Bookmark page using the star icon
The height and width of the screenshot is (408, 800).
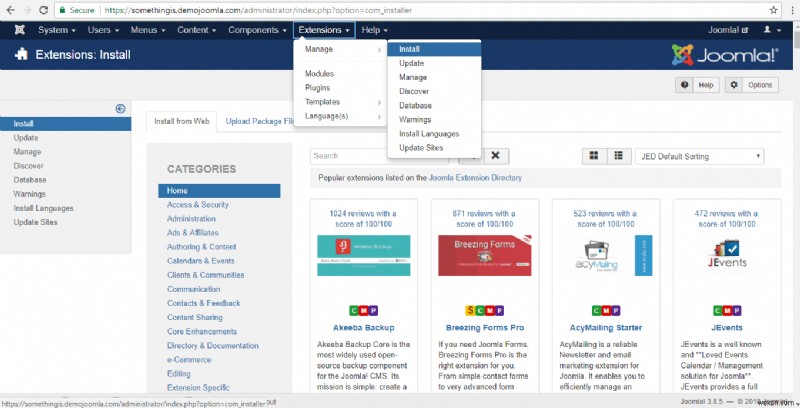[773, 10]
